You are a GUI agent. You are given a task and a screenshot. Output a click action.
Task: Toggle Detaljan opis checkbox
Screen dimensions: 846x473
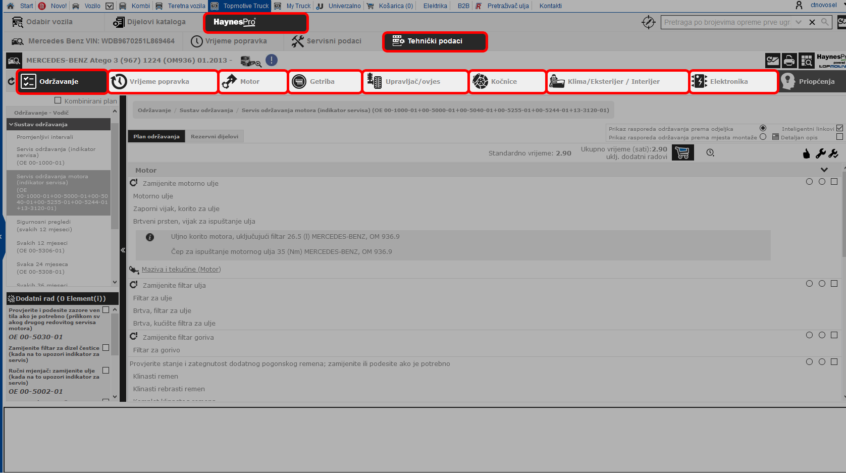[840, 137]
